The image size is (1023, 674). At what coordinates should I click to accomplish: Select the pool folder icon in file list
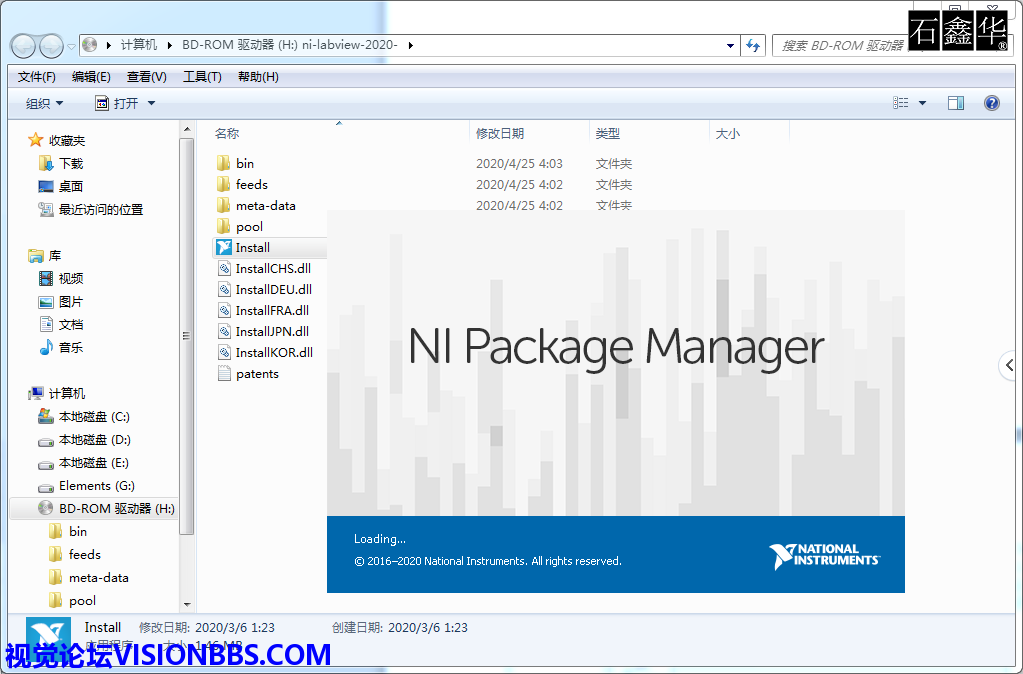(x=224, y=226)
